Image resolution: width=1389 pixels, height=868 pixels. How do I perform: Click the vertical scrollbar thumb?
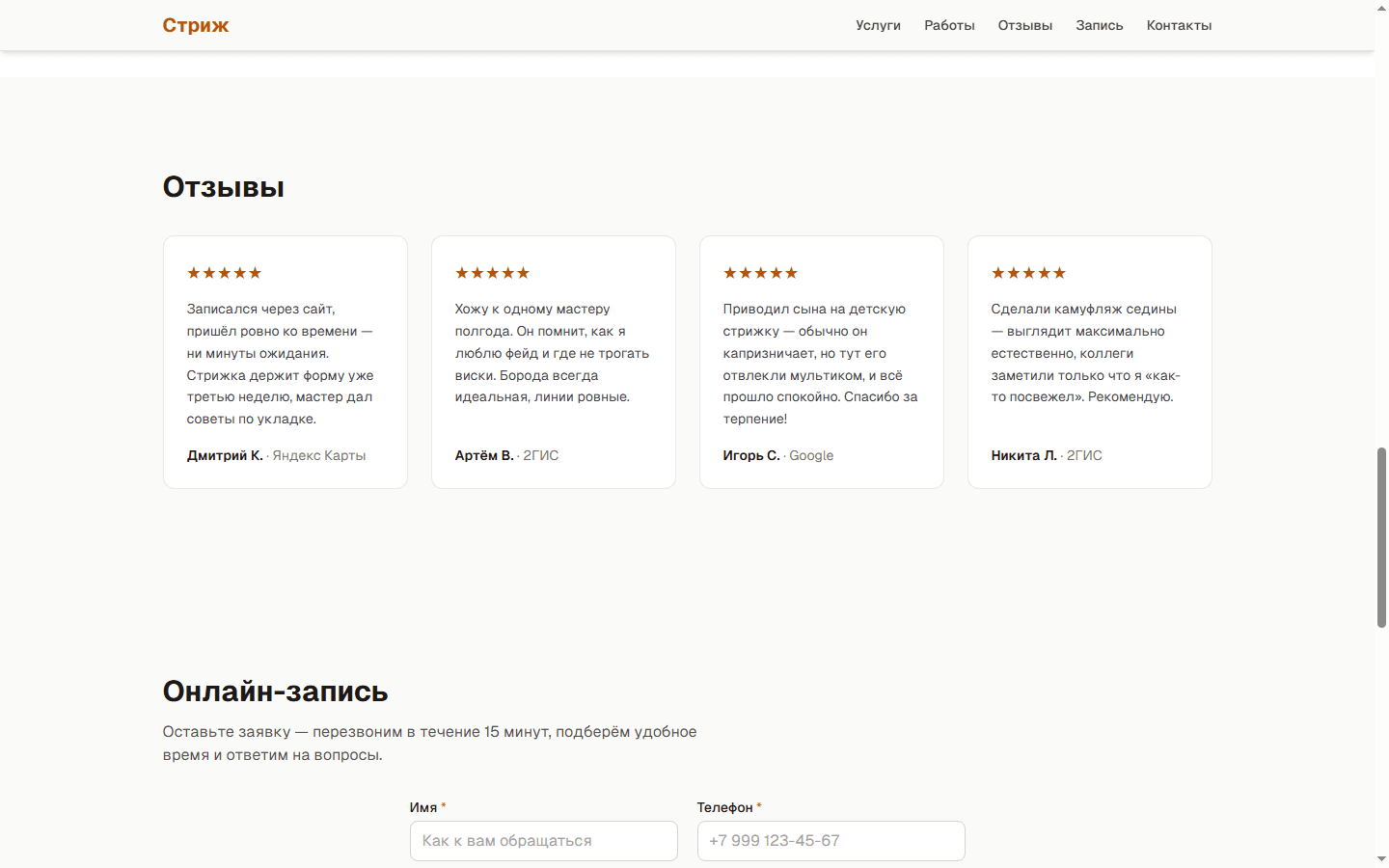click(1381, 537)
